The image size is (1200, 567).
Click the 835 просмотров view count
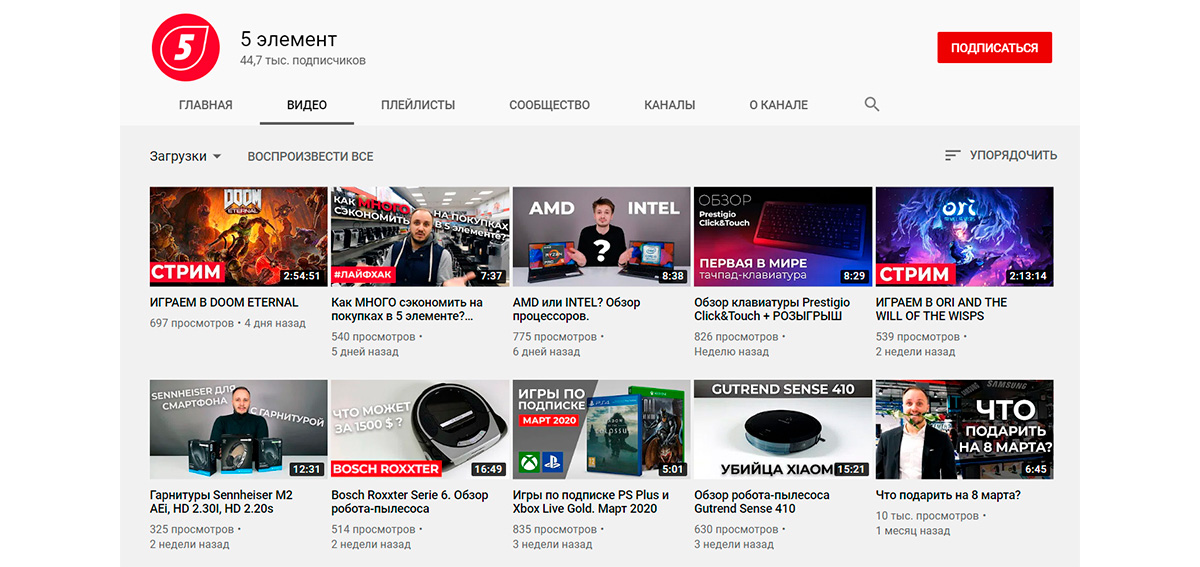click(555, 530)
